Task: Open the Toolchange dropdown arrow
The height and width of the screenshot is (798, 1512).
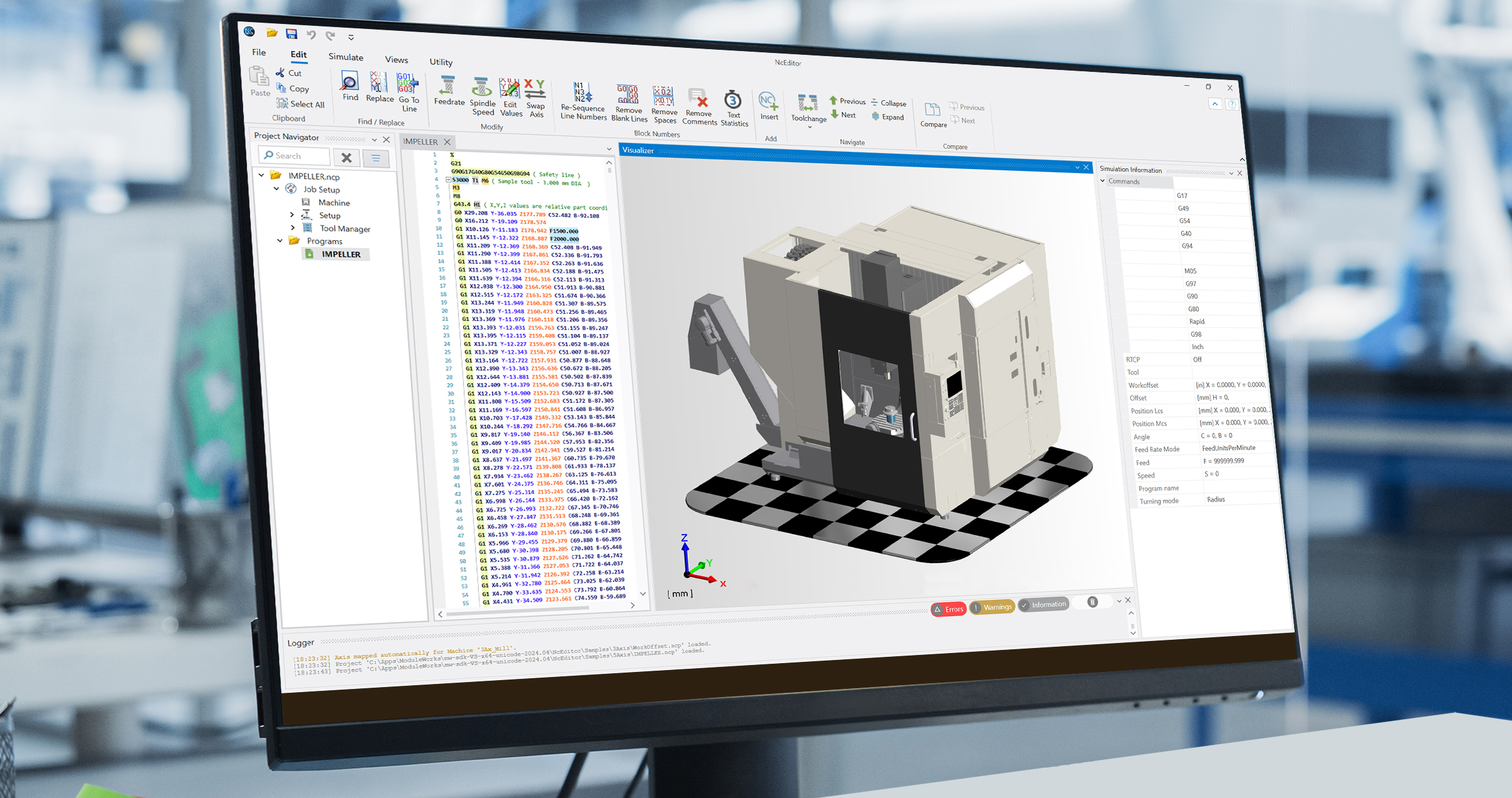Action: coord(810,127)
